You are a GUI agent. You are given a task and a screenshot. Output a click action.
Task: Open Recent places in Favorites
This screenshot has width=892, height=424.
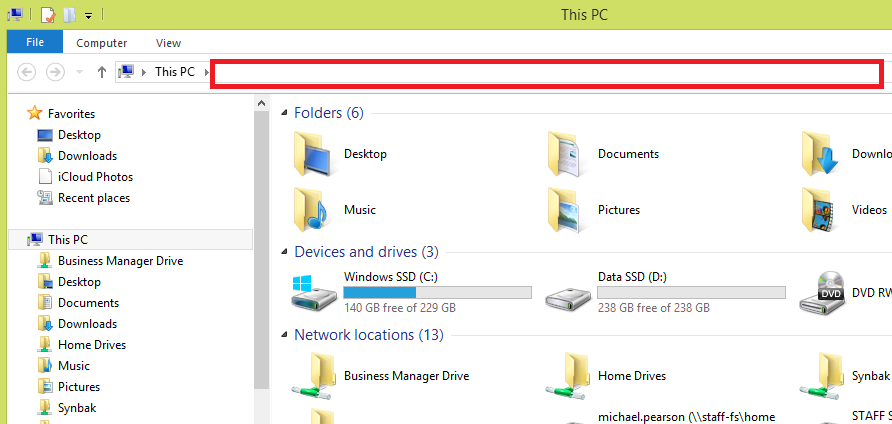tap(94, 198)
